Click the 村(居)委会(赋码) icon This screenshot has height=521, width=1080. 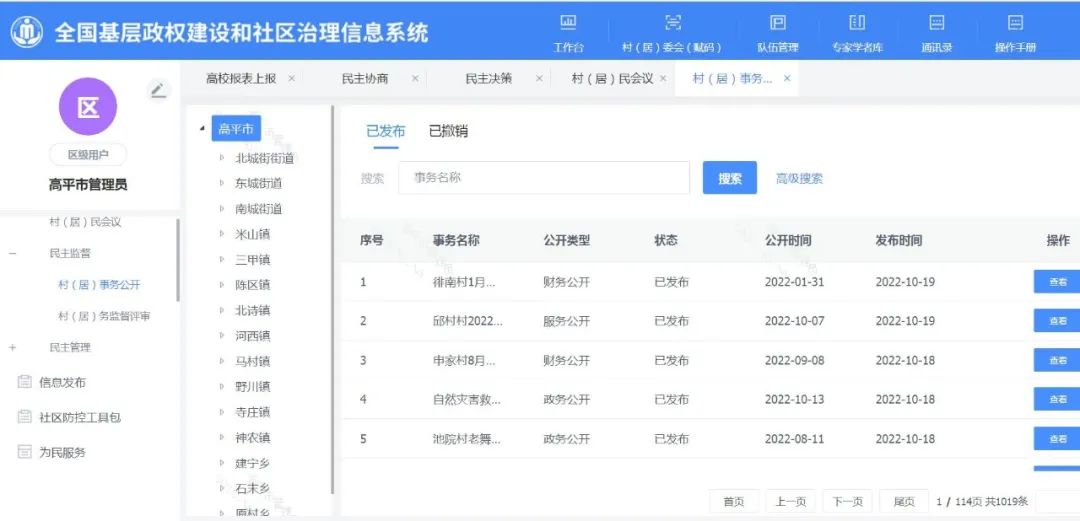click(x=672, y=23)
